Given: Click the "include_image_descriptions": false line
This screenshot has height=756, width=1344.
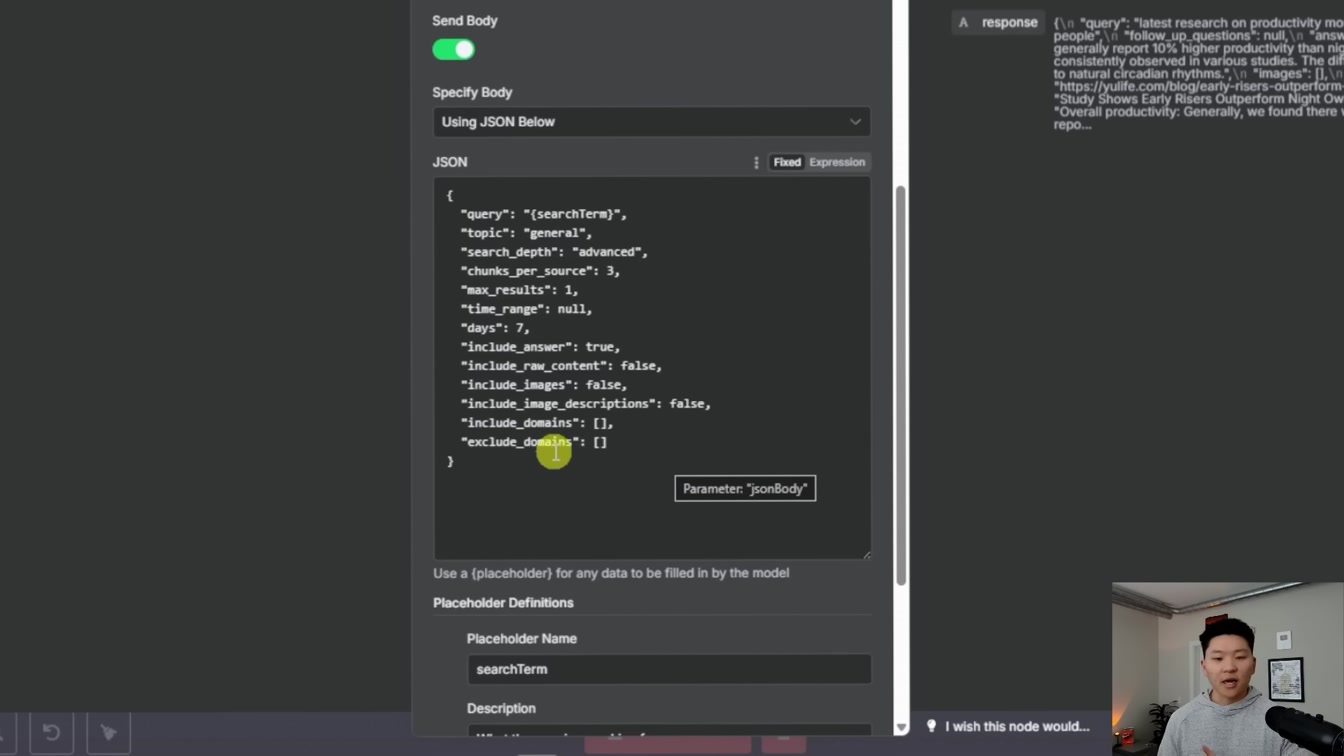Looking at the screenshot, I should click(x=586, y=404).
